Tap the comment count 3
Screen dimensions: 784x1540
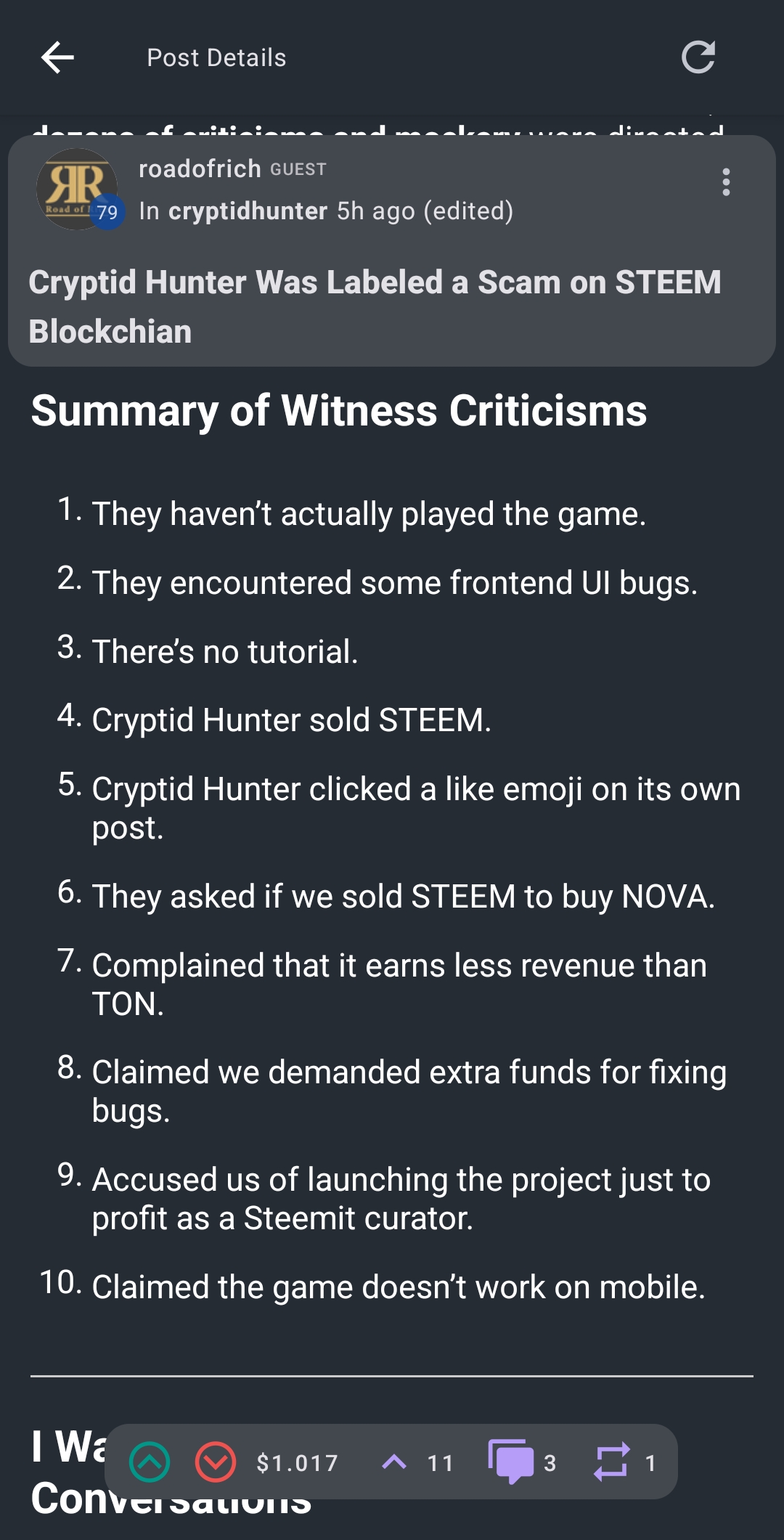point(550,1463)
